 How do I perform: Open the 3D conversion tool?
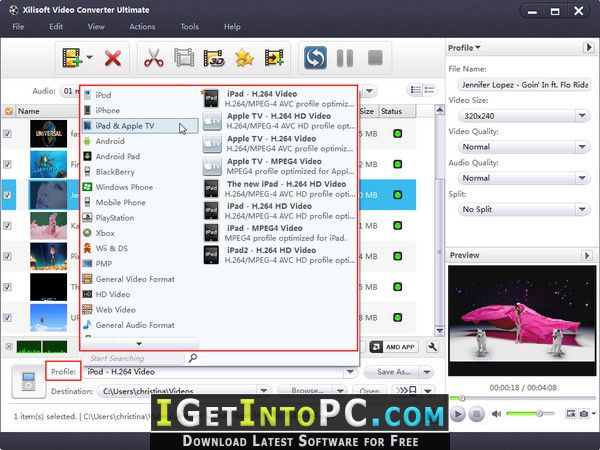point(214,58)
